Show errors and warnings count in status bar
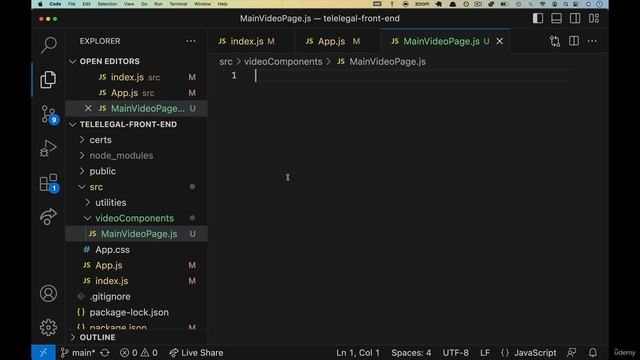The height and width of the screenshot is (360, 640). [139, 353]
